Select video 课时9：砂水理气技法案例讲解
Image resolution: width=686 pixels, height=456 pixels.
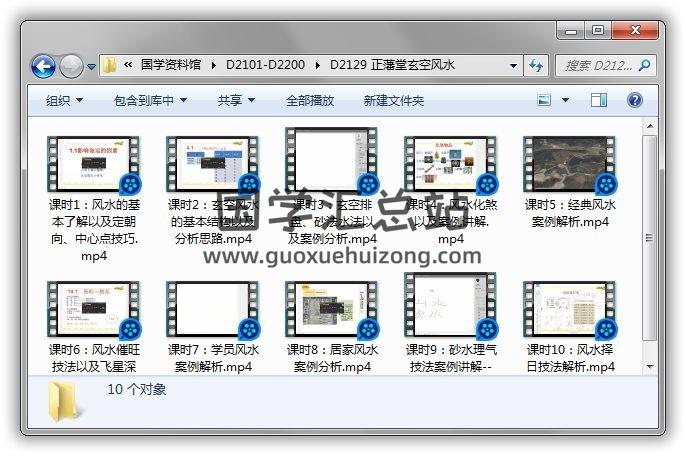pos(451,305)
